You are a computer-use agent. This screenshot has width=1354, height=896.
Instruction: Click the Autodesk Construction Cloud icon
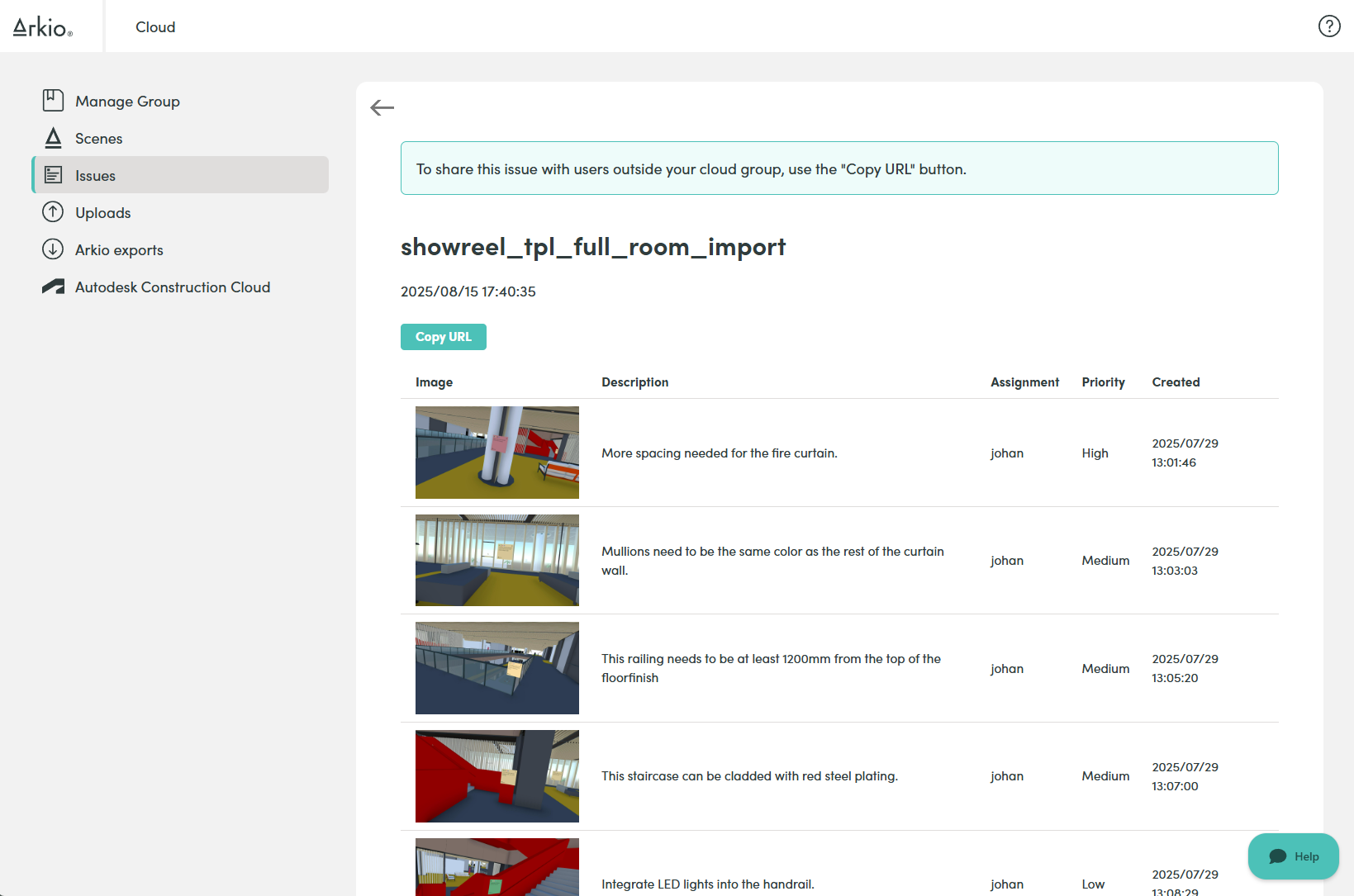tap(53, 286)
